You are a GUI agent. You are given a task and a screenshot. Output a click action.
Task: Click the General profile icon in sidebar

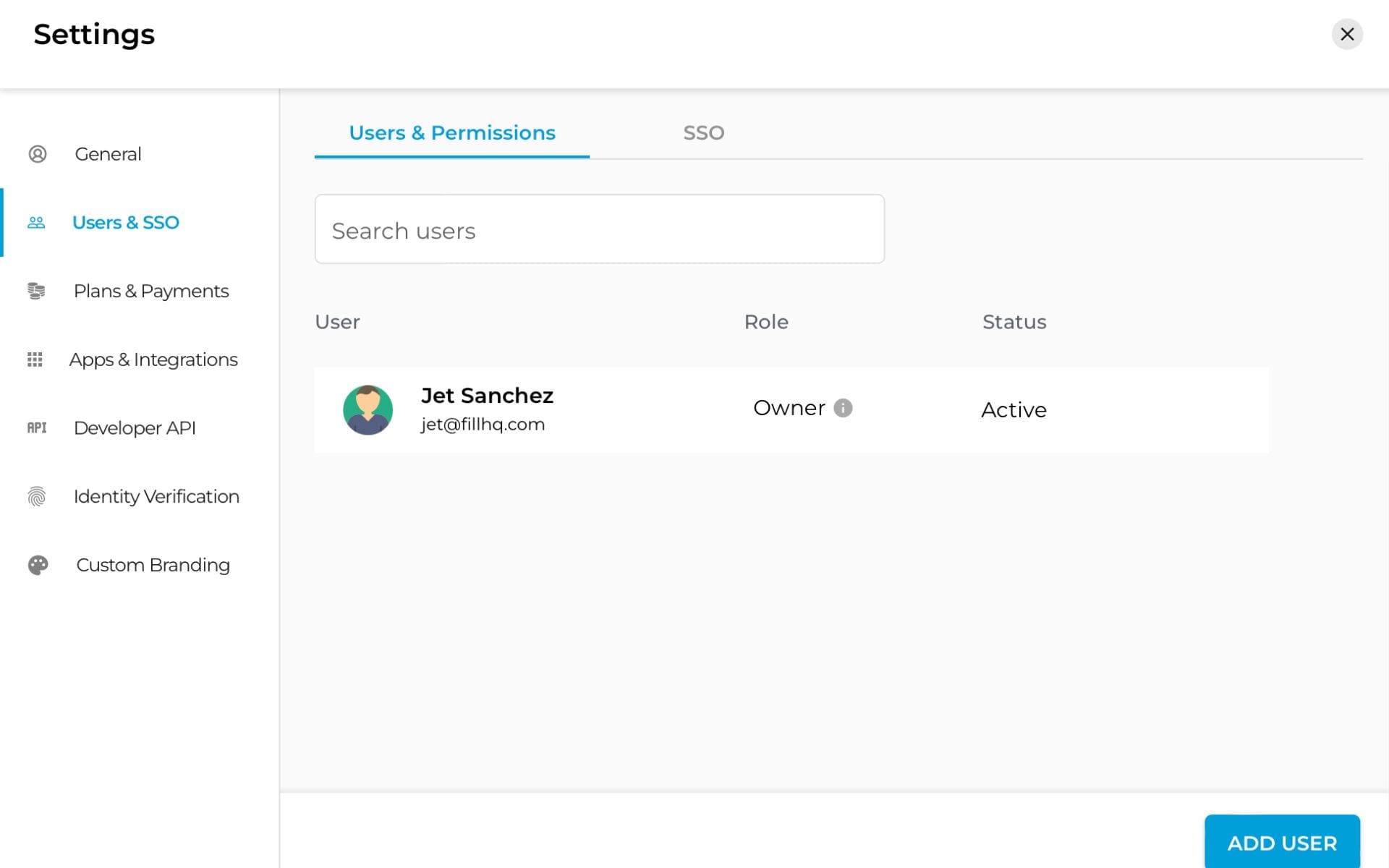(x=38, y=154)
